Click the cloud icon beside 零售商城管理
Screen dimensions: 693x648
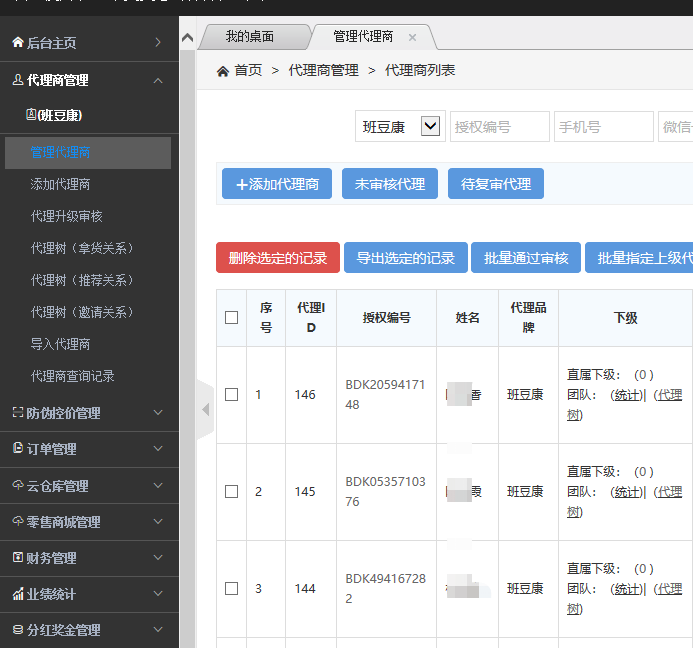[x=18, y=521]
